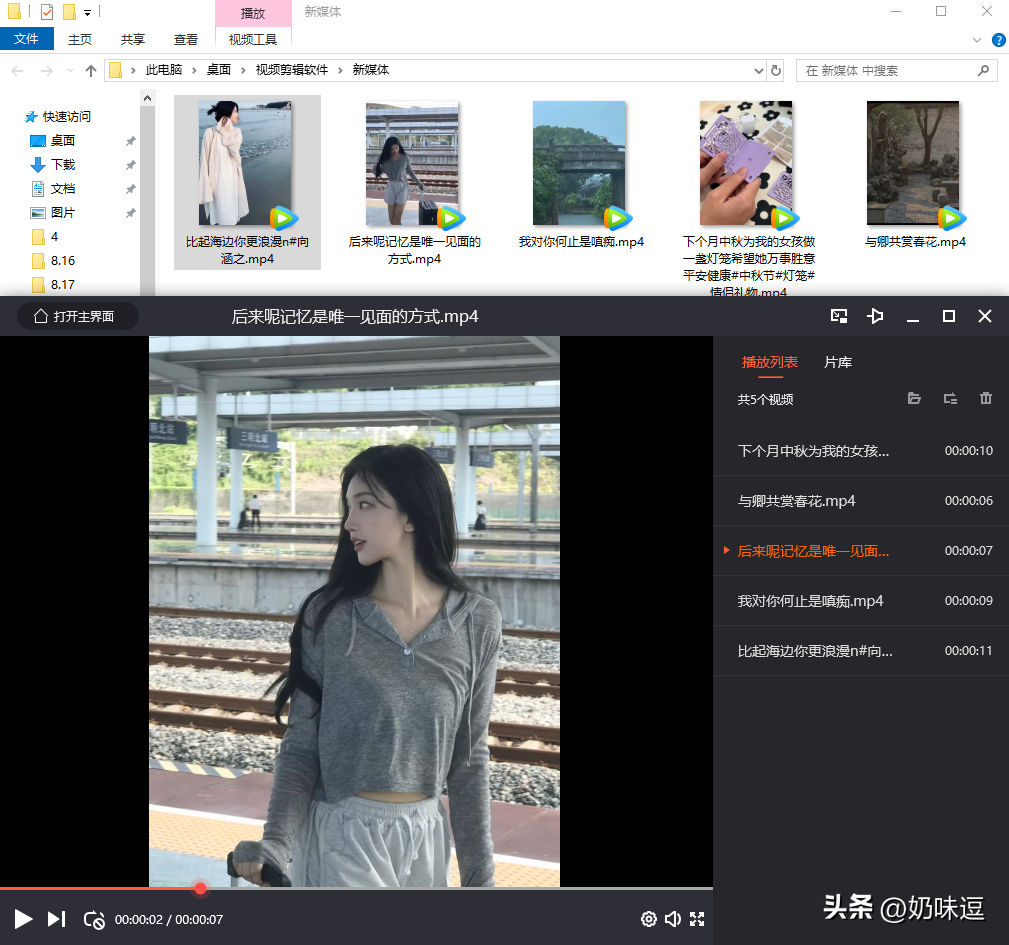Expand the chevron after 视频剪辑软件 in path
This screenshot has width=1009, height=945.
[x=341, y=70]
